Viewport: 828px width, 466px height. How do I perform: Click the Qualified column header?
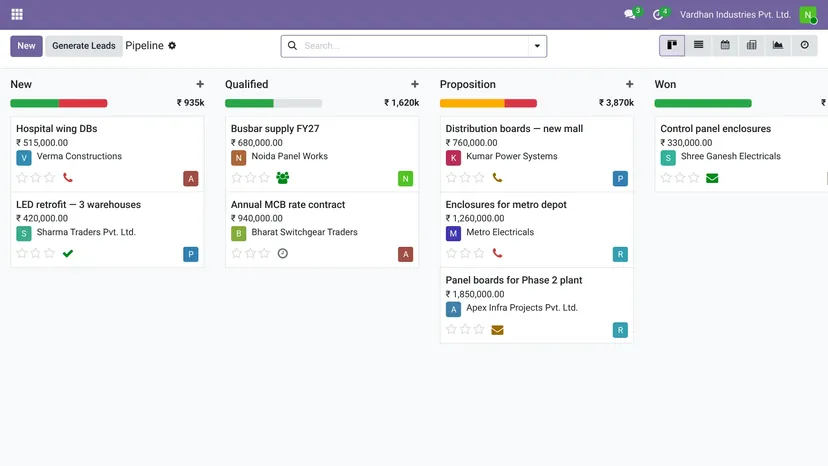[x=247, y=84]
